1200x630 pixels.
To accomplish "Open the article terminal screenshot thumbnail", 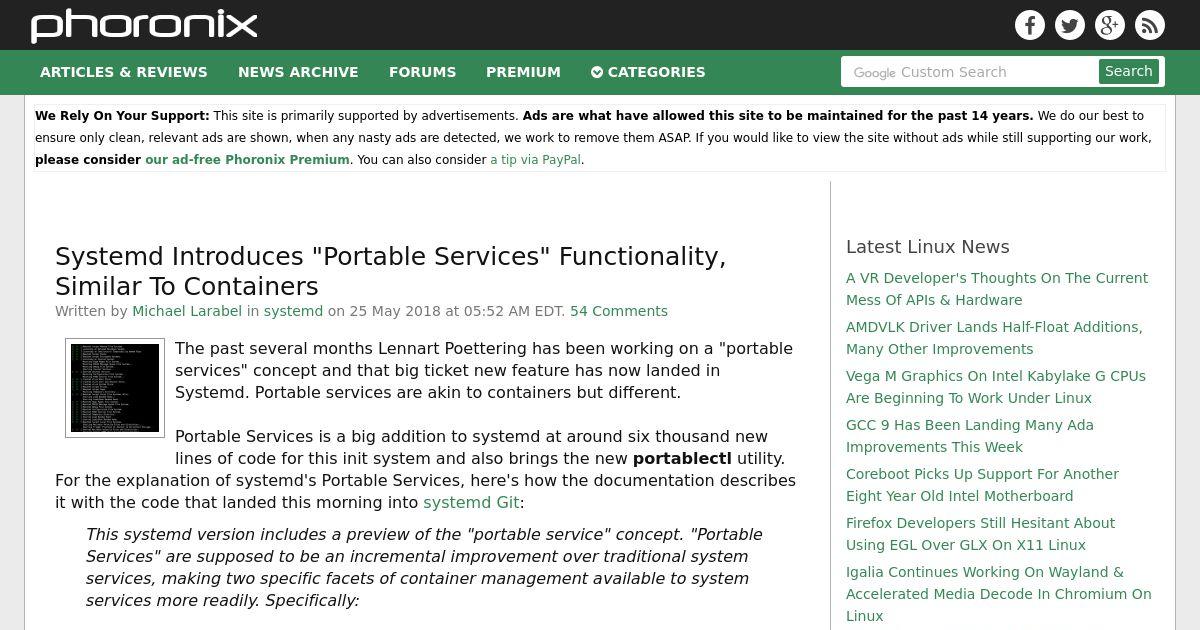I will (x=115, y=388).
